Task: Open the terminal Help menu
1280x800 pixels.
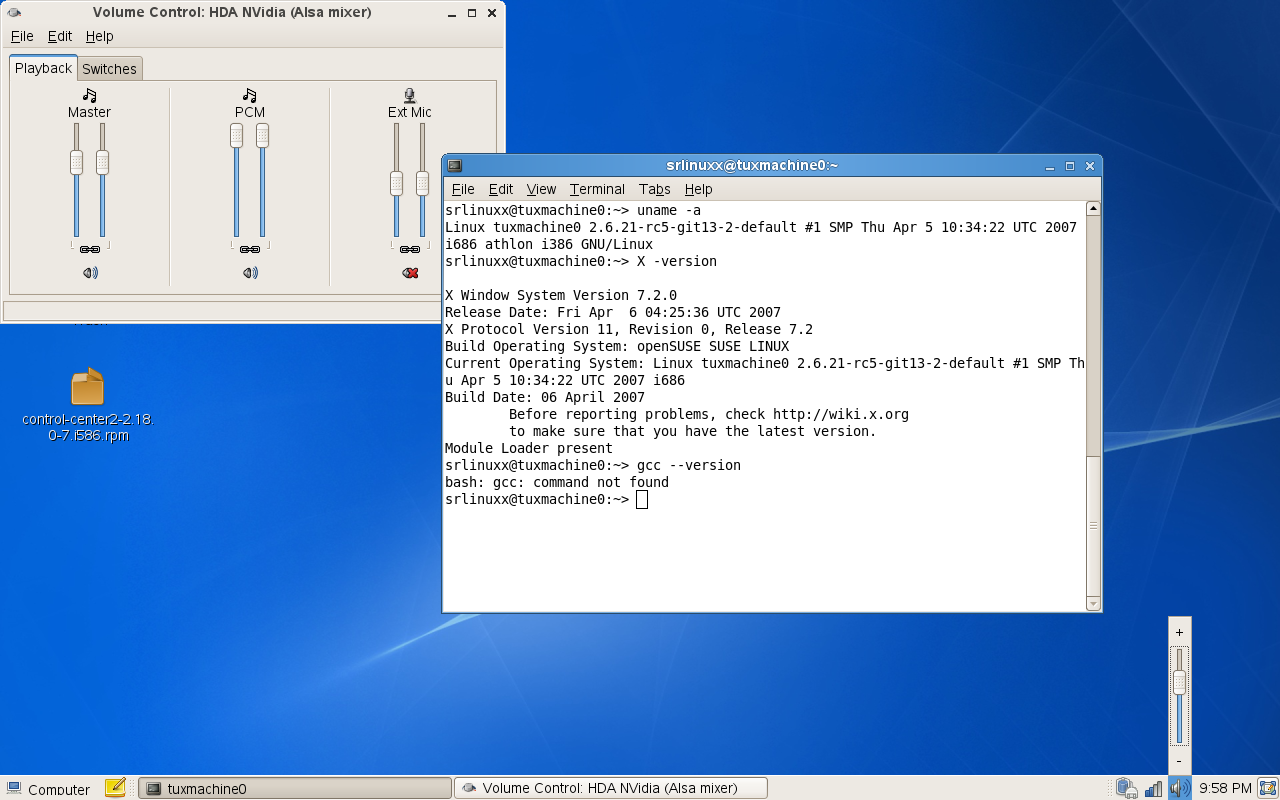Action: click(698, 189)
